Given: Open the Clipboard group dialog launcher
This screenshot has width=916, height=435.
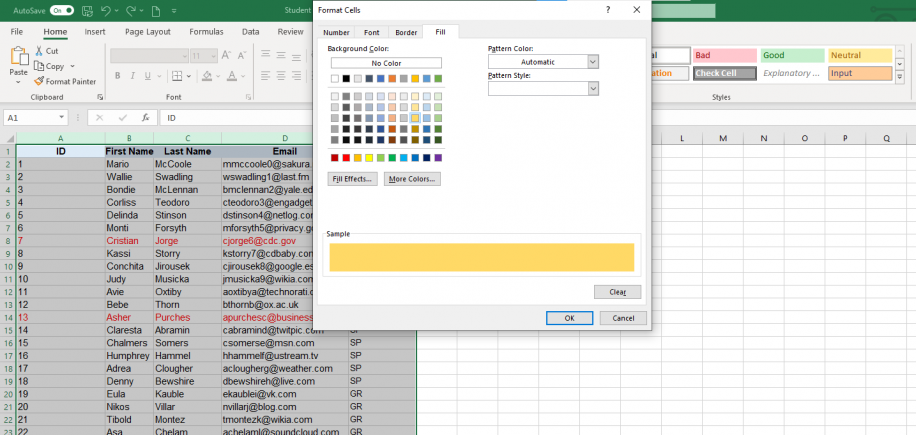Looking at the screenshot, I should point(100,97).
